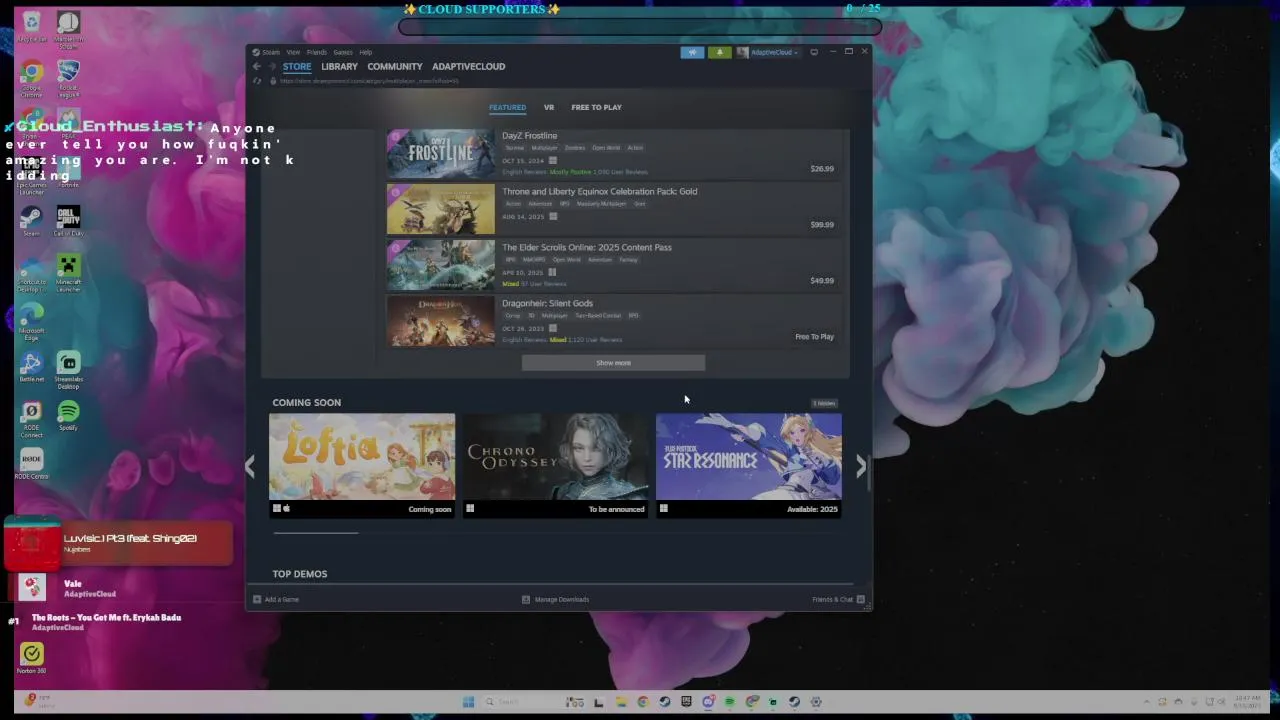
Task: Open Microsoft Edge desktop shortcut
Action: (32, 322)
